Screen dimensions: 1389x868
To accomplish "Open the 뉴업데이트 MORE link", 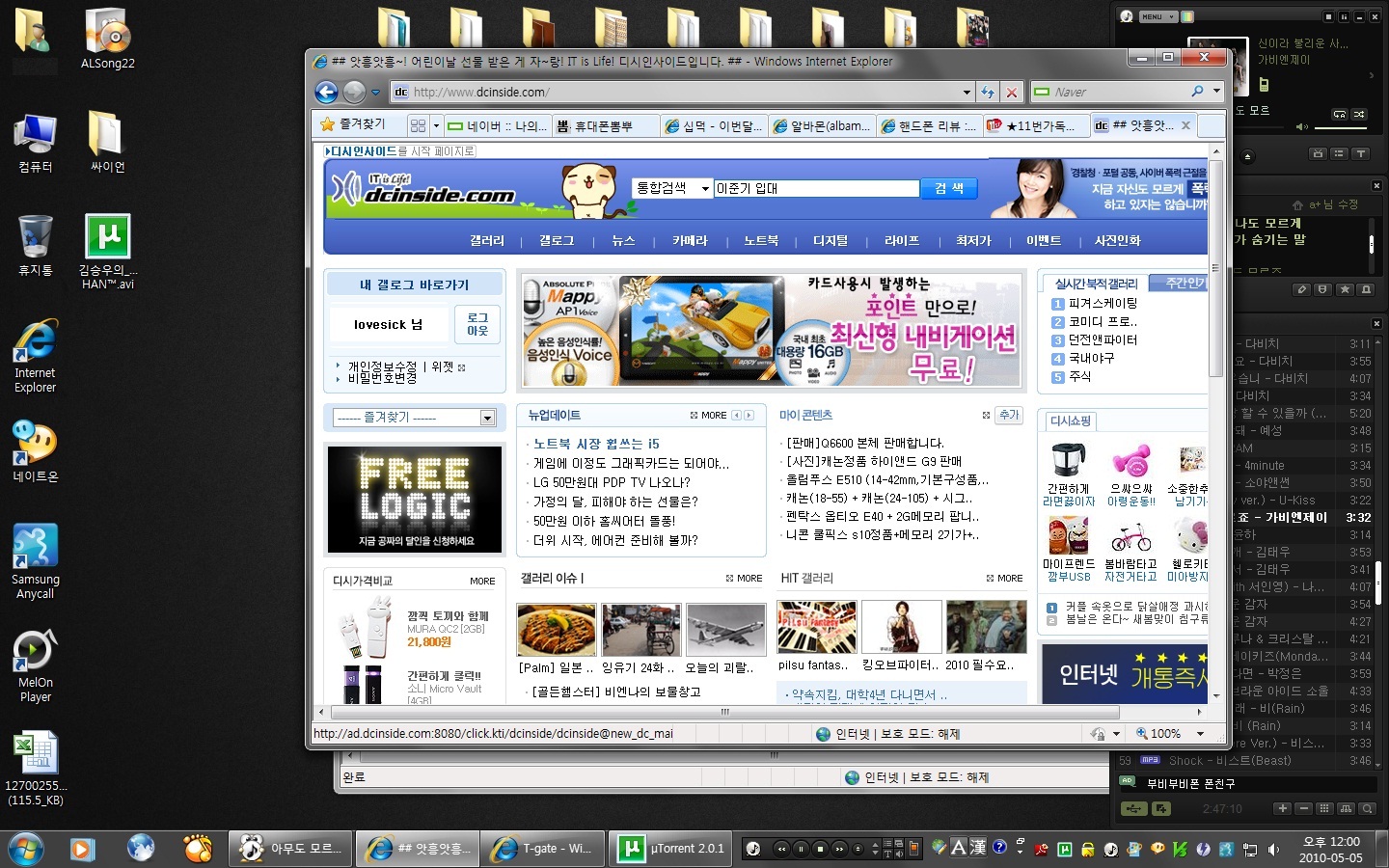I will [x=714, y=416].
